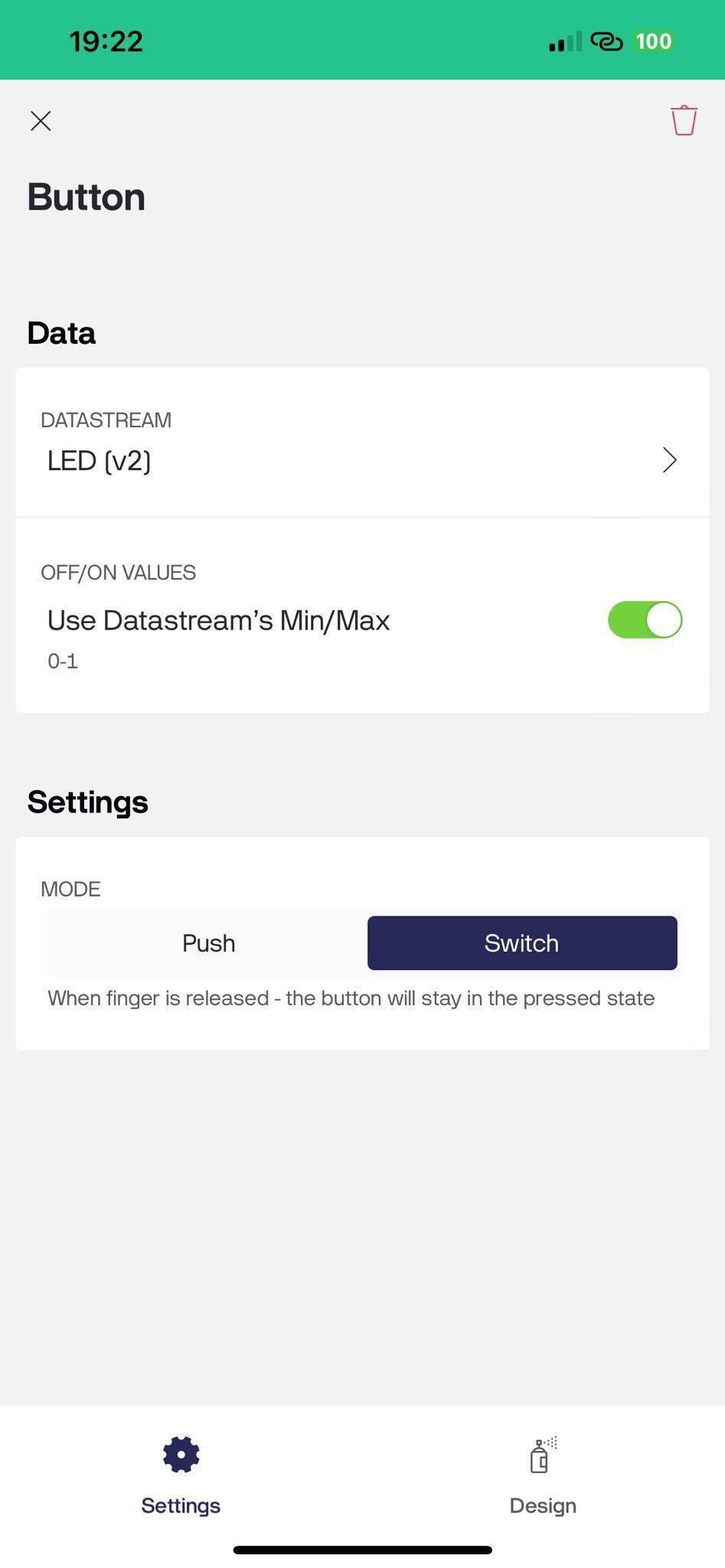The image size is (725, 1568).
Task: Tap the Use Datastream's Min/Max label
Action: point(218,620)
